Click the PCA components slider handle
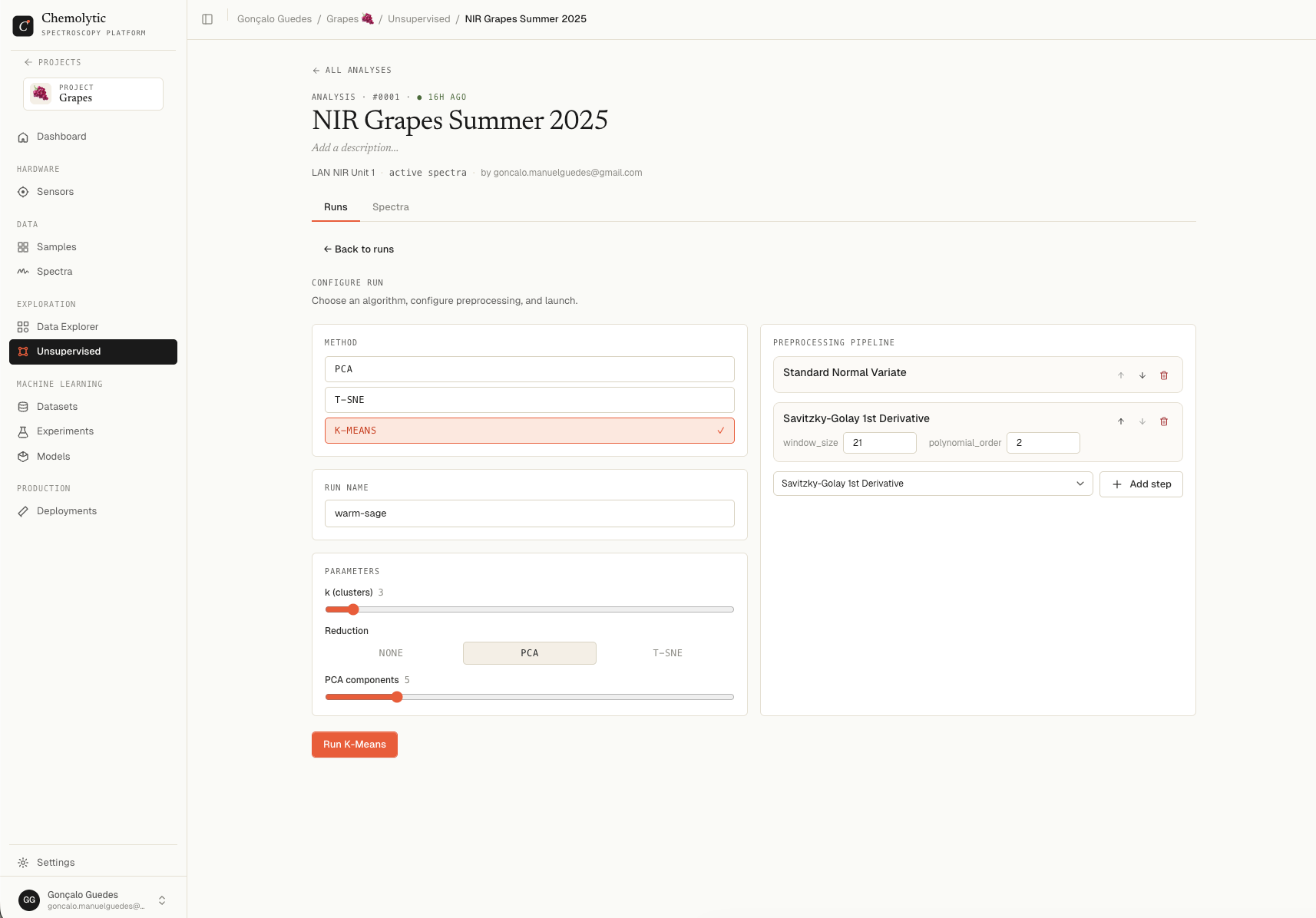 (x=397, y=697)
